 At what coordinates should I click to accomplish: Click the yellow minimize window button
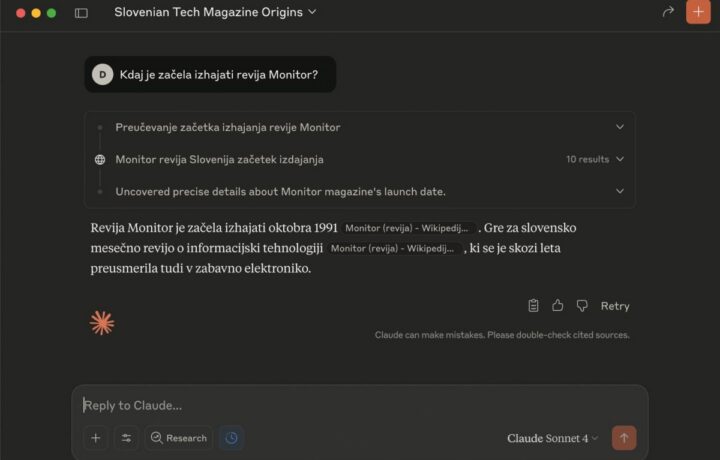pos(36,13)
